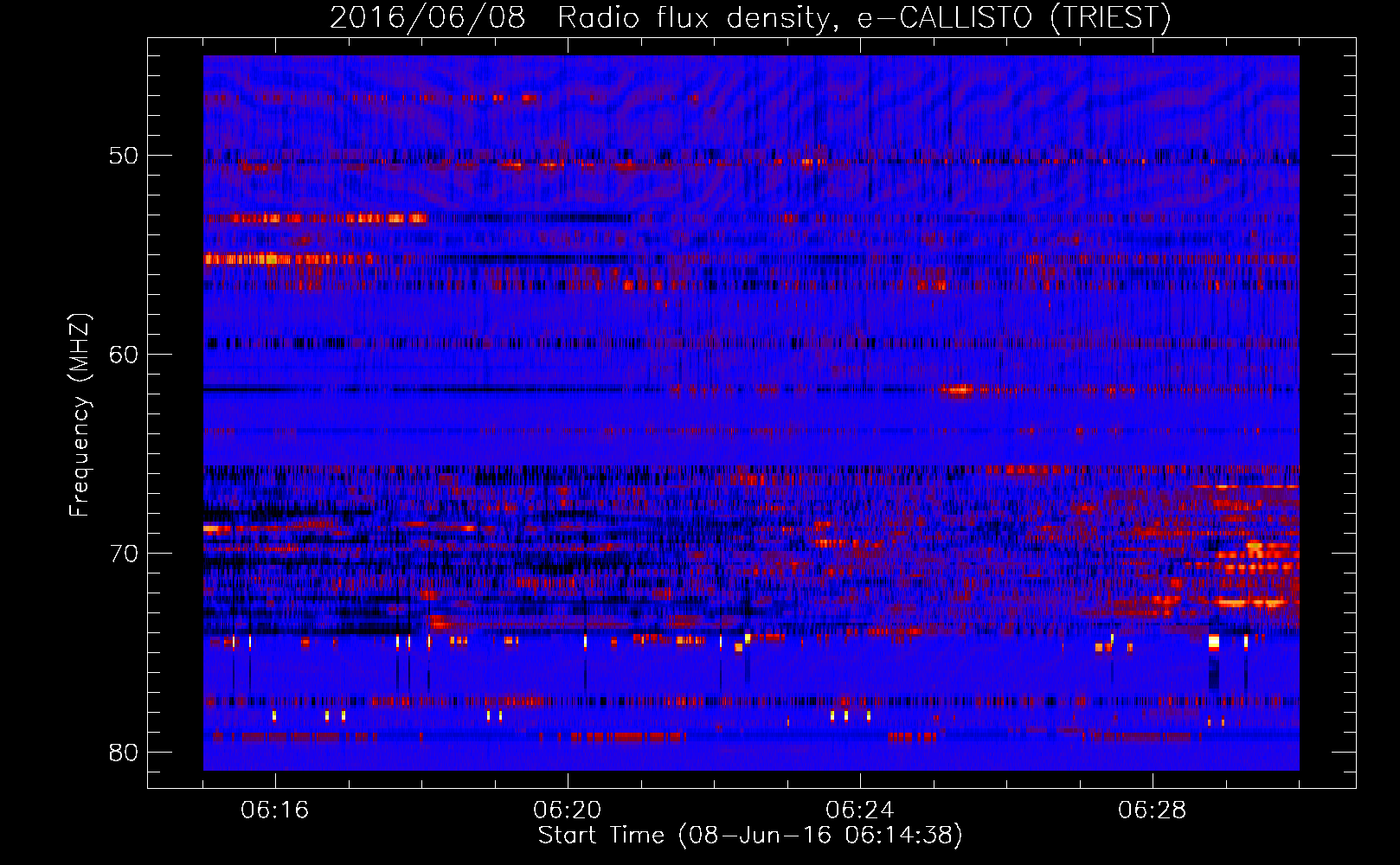Viewport: 1400px width, 865px height.
Task: Click the 06:20 time tick label
Action: pos(567,811)
